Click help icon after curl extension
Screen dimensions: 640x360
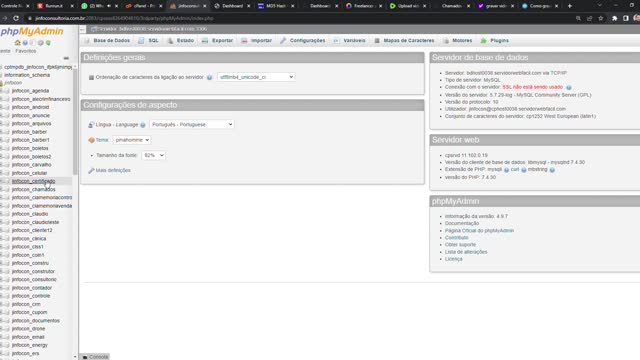pyautogui.click(x=524, y=170)
